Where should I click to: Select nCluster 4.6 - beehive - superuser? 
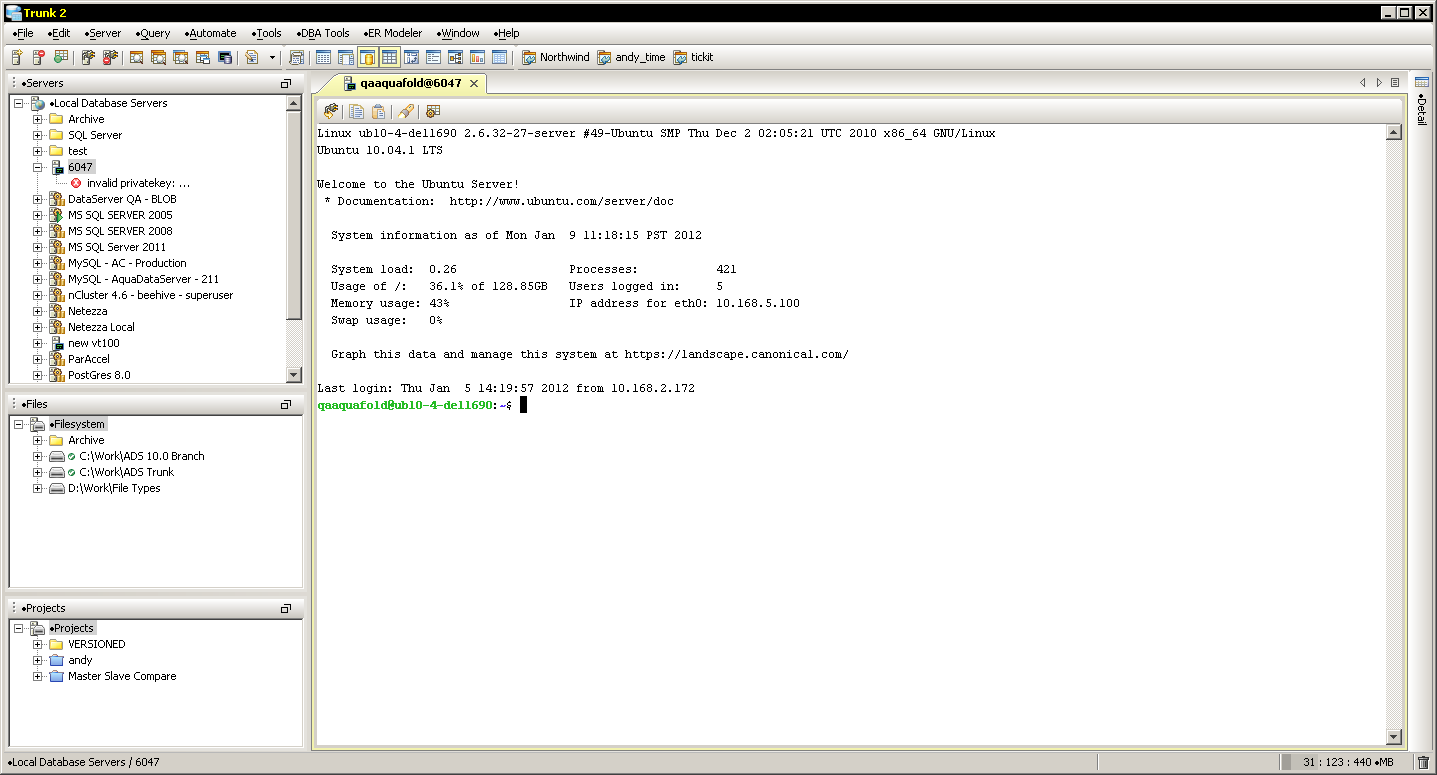150,295
